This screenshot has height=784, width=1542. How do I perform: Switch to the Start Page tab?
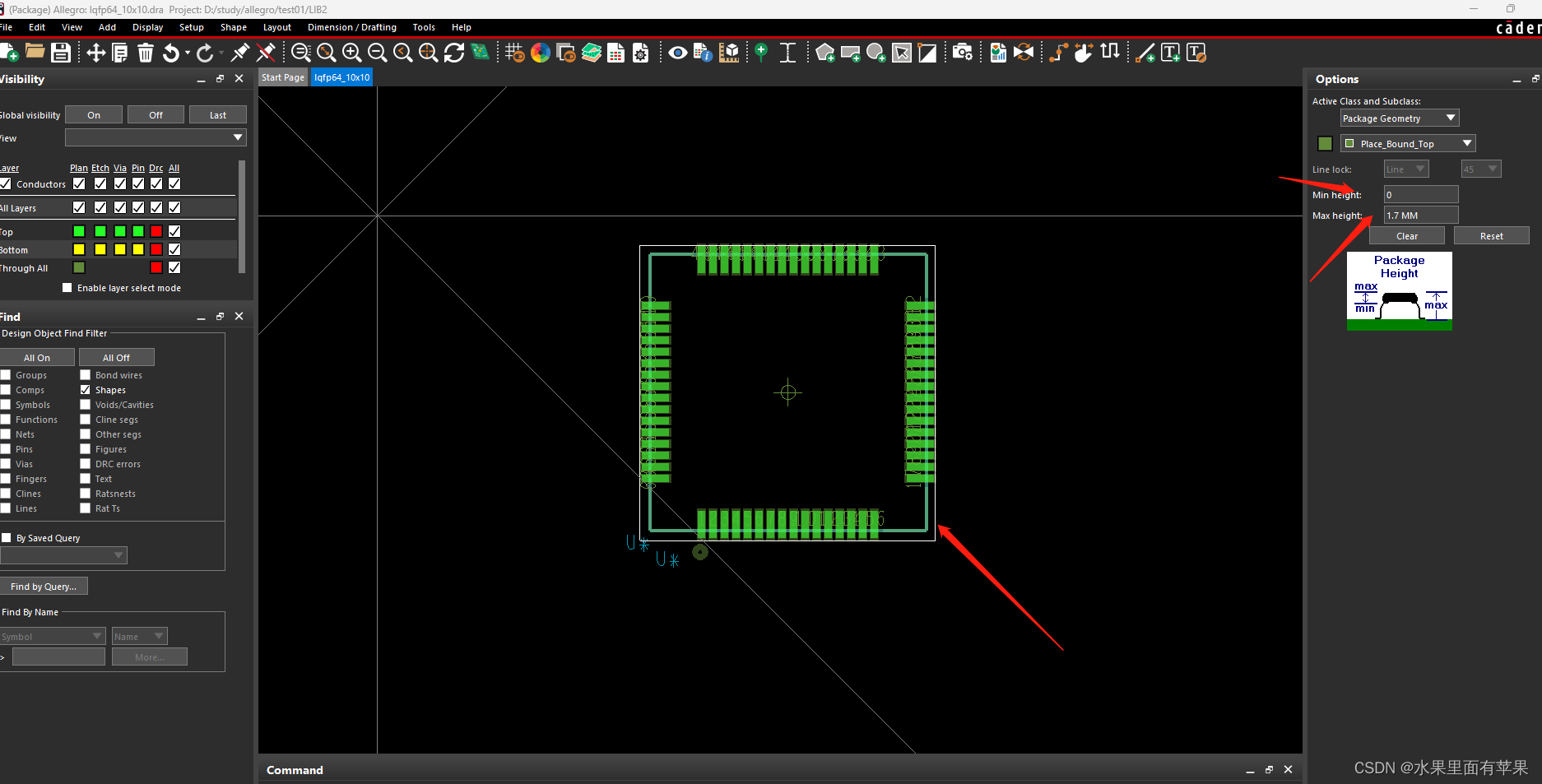(282, 77)
